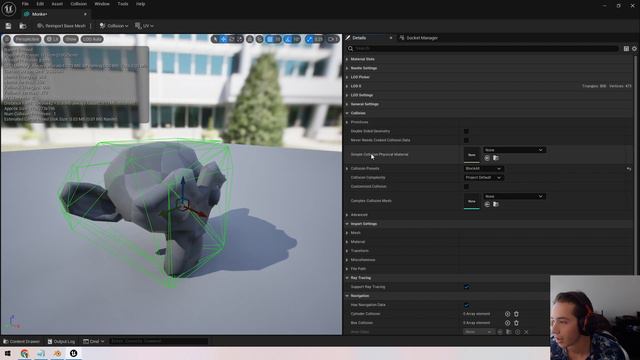Click Reimport Base Mesh button
Image resolution: width=640 pixels, height=360 pixels.
62,26
